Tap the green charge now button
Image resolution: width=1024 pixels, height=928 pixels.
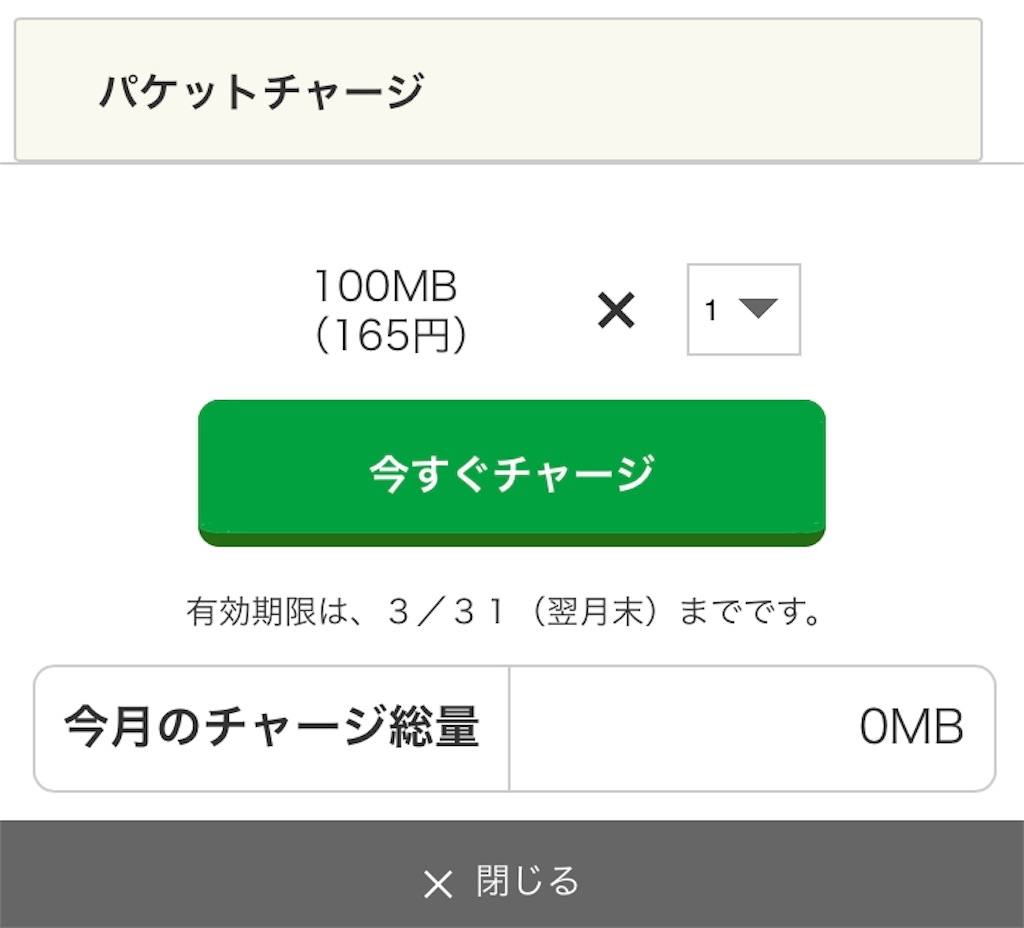[x=512, y=470]
